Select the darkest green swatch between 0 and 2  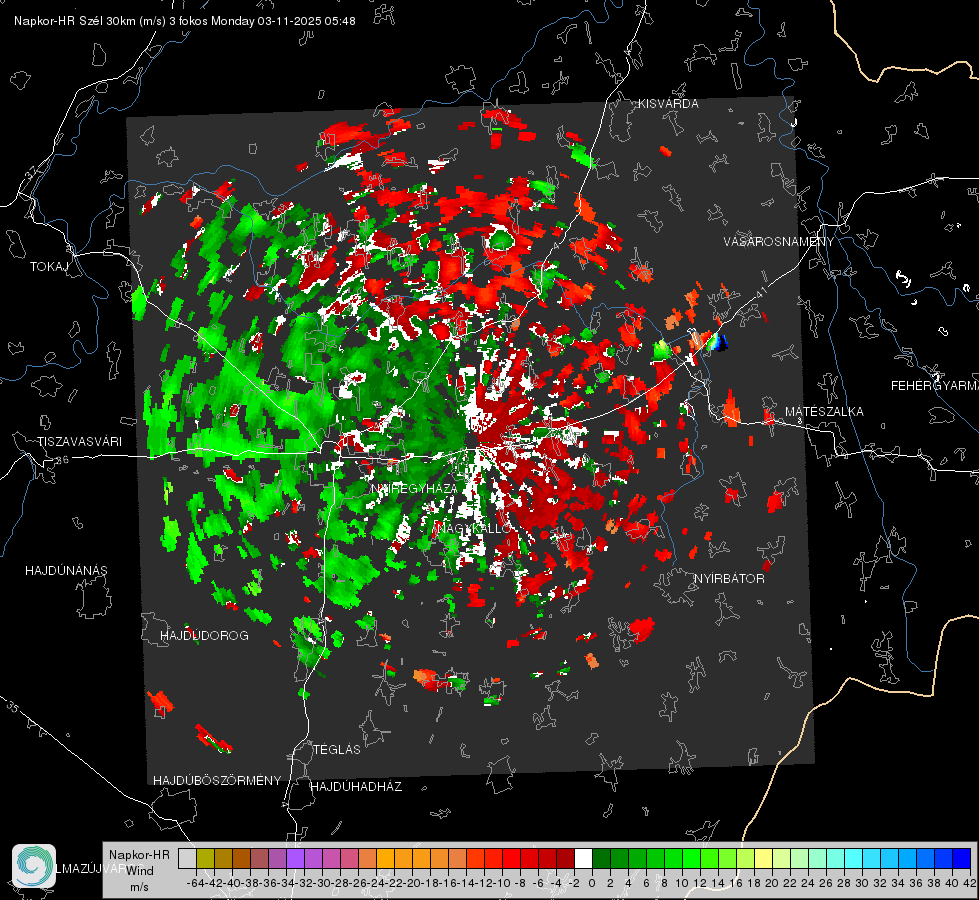[601, 859]
